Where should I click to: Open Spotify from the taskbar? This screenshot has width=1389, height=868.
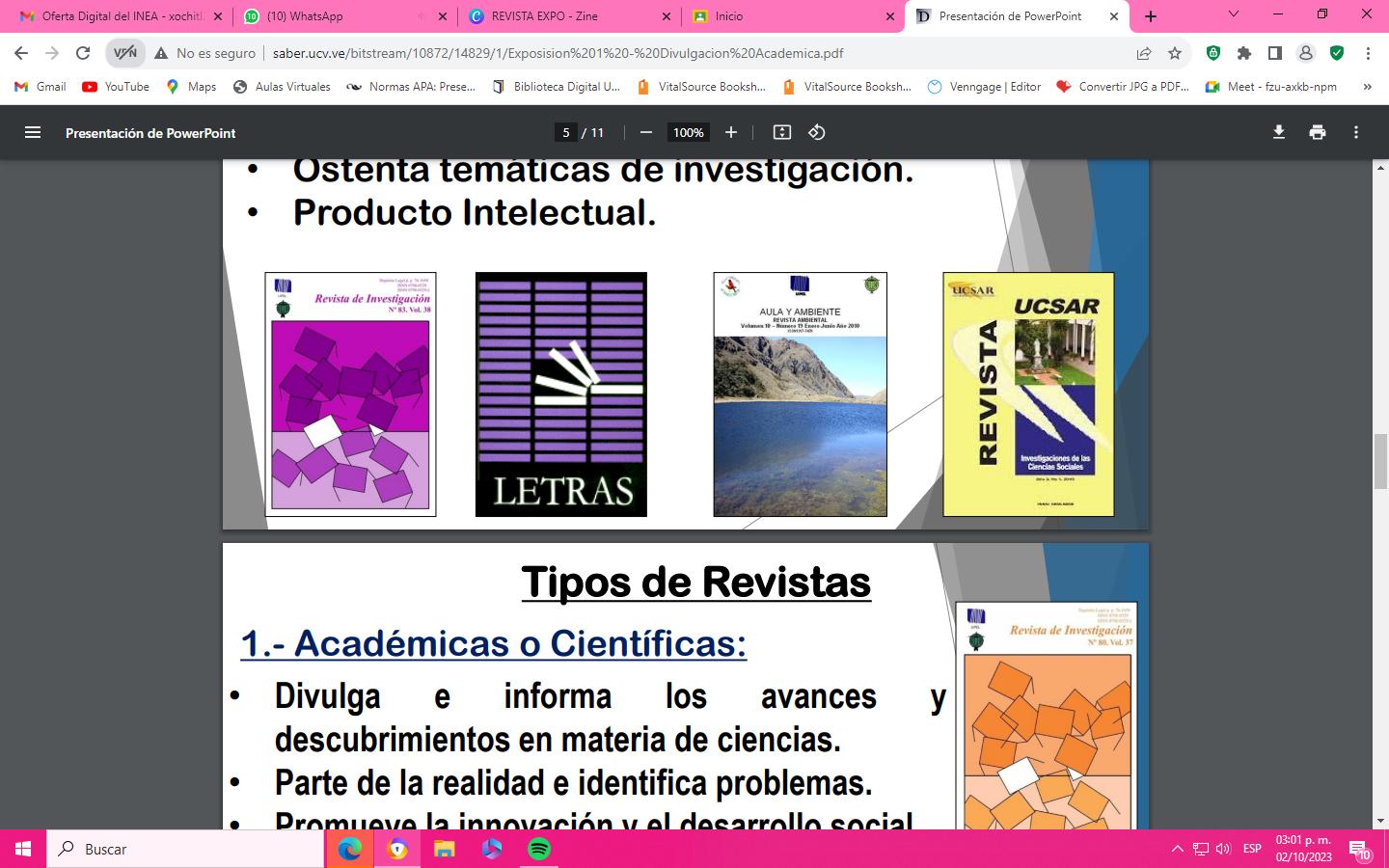[x=539, y=849]
